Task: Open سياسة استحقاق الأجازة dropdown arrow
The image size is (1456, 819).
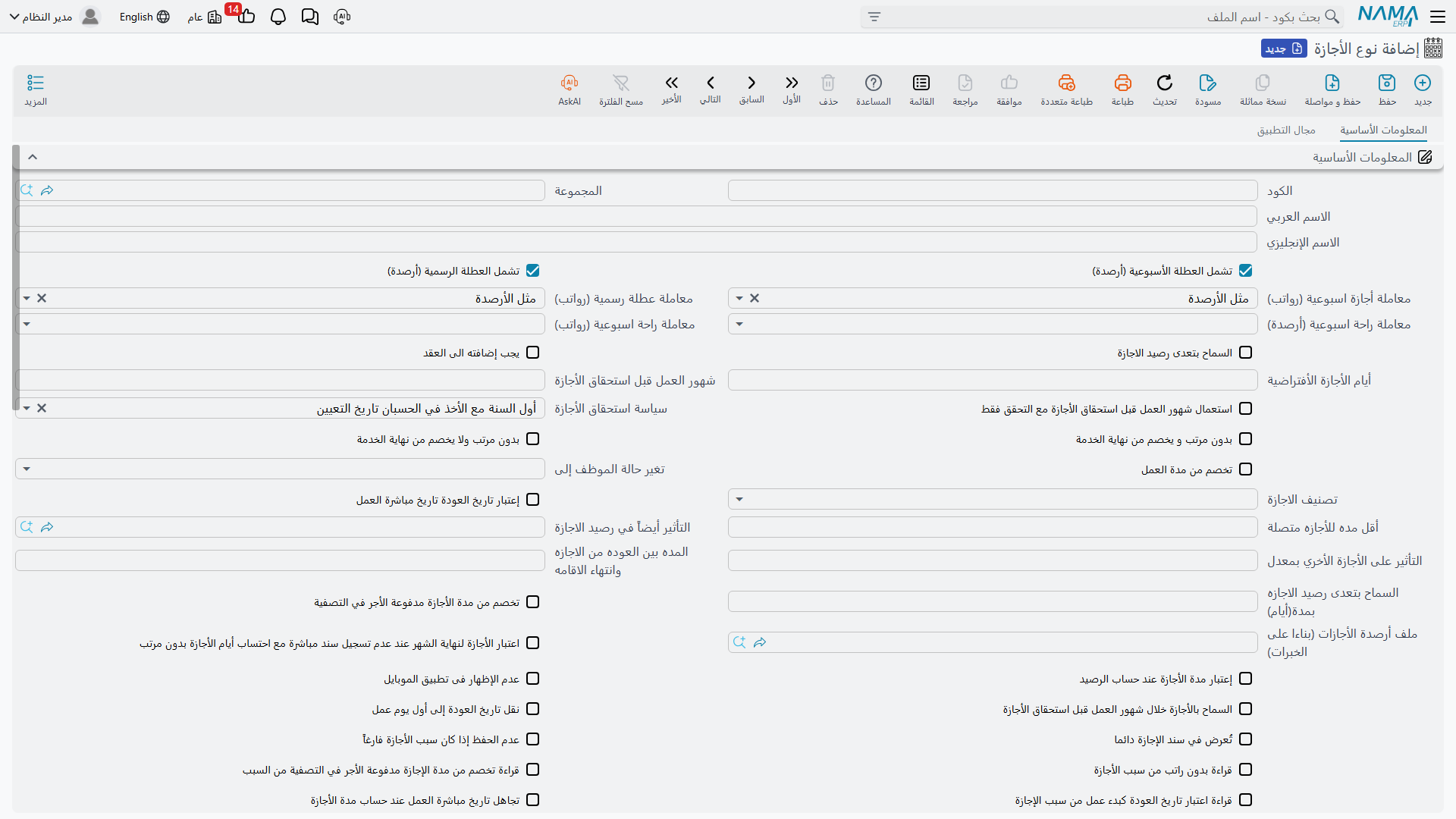Action: (27, 408)
